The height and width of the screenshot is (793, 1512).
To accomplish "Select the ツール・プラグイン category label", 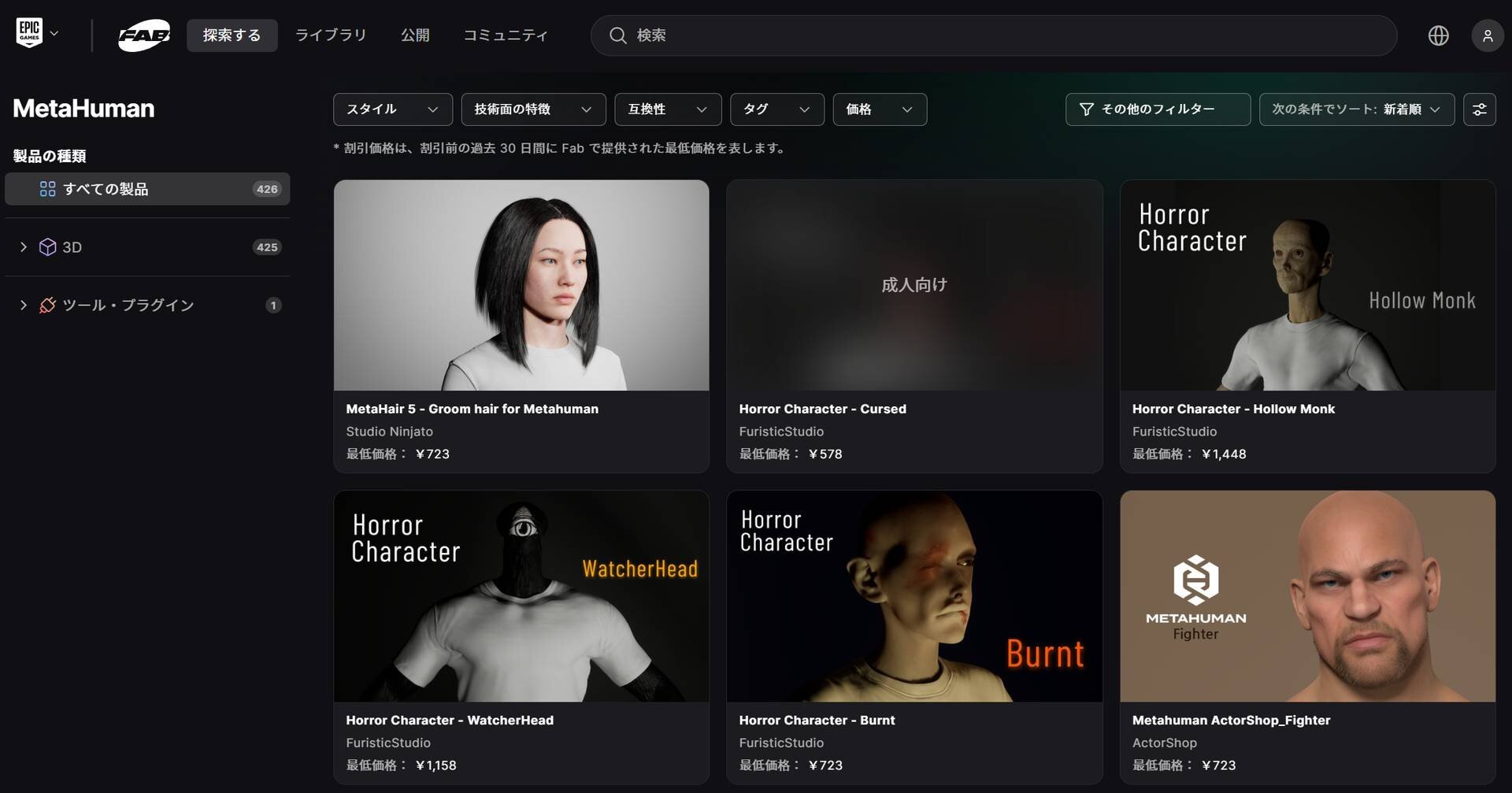I will 128,306.
